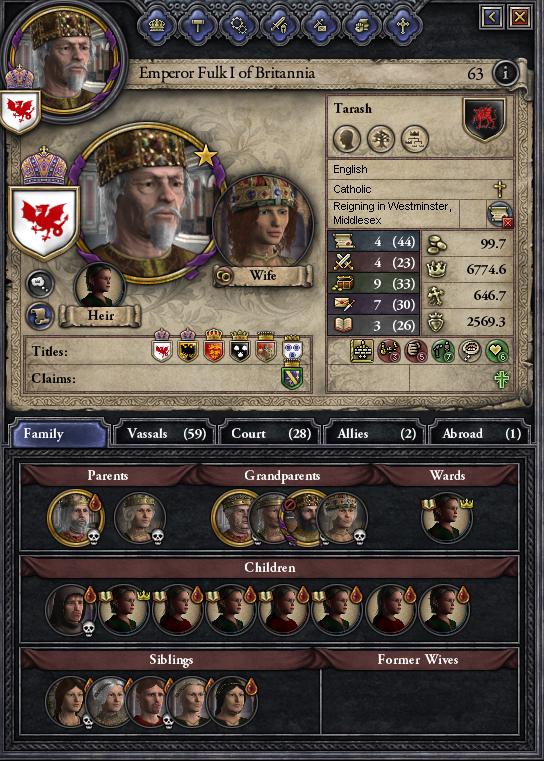Viewport: 544px width, 761px height.
Task: Click the scroll icon with red X
Action: pyautogui.click(x=500, y=215)
